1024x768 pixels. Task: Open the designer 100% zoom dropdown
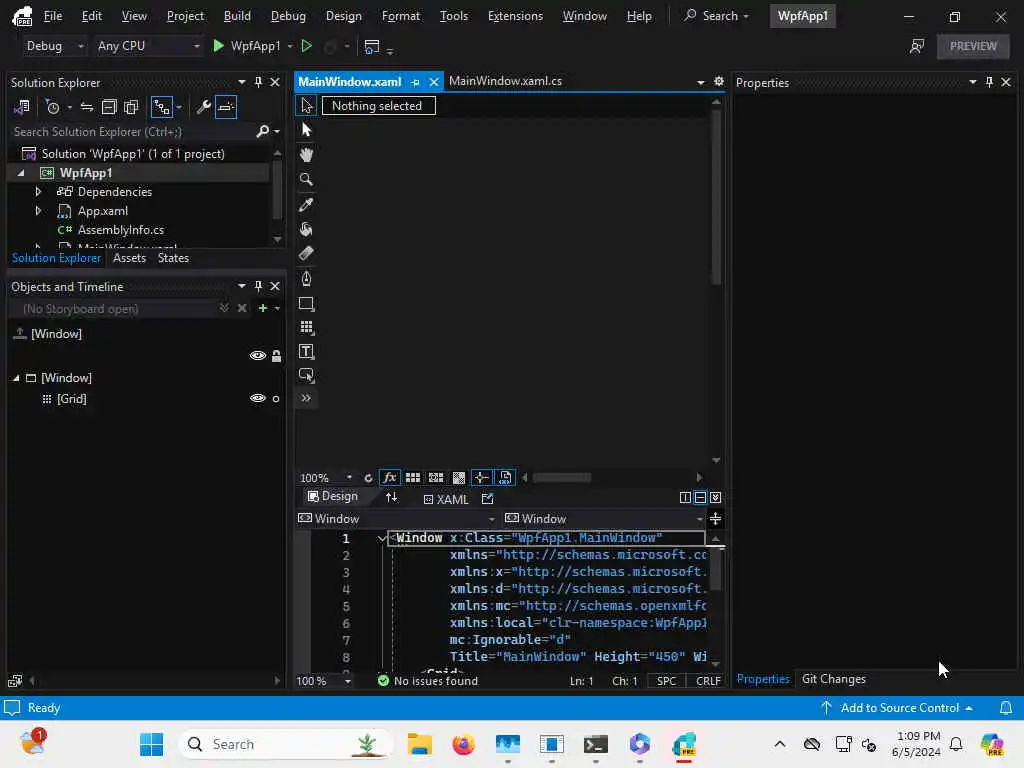click(349, 478)
